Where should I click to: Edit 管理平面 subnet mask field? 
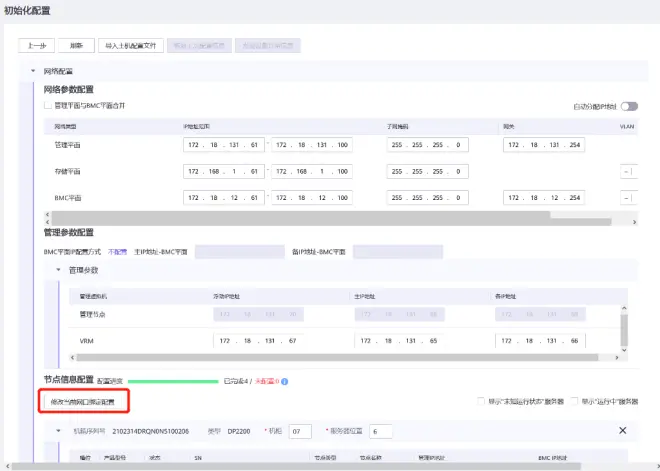click(x=428, y=145)
